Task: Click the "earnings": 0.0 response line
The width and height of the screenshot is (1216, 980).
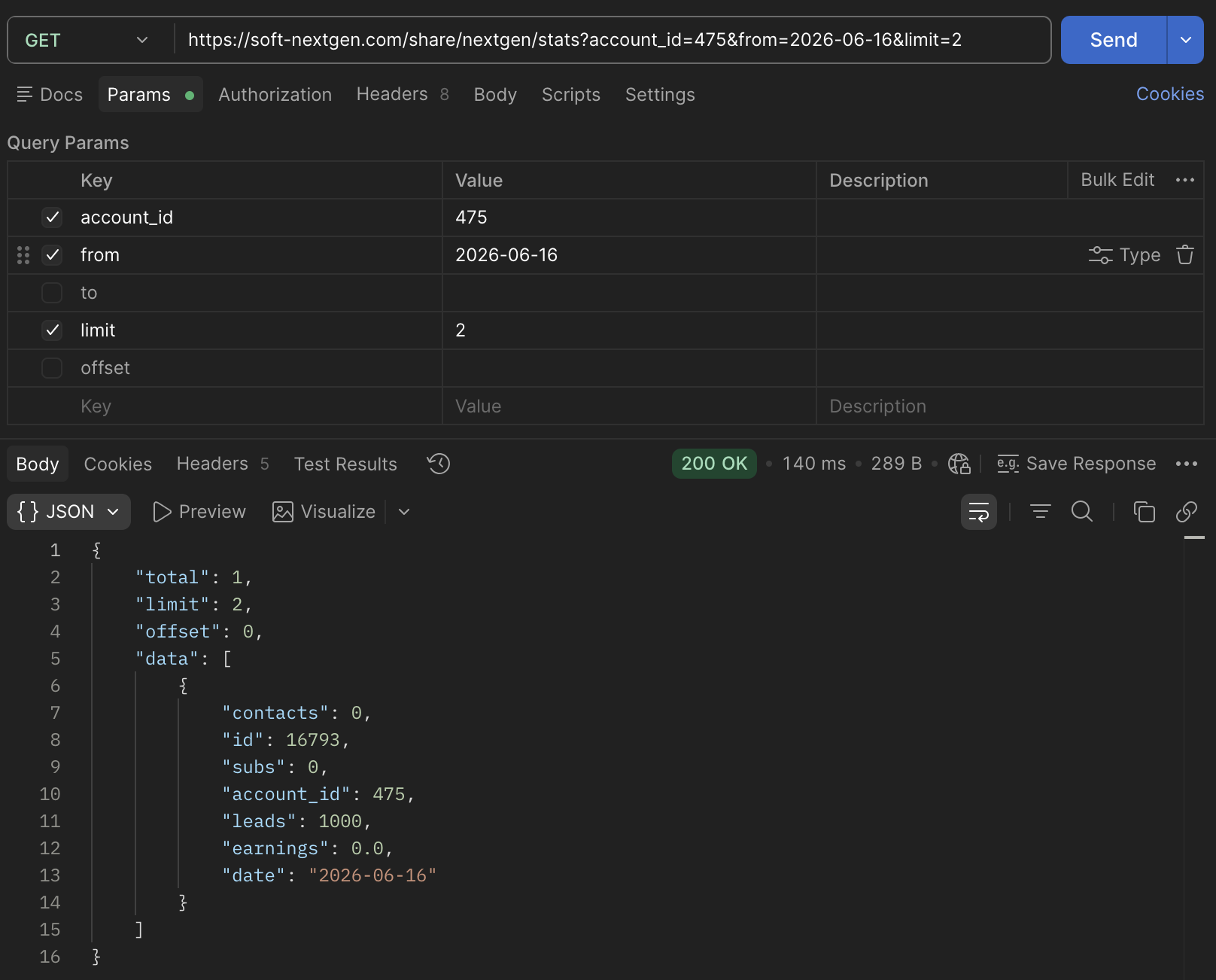Action: coord(308,848)
